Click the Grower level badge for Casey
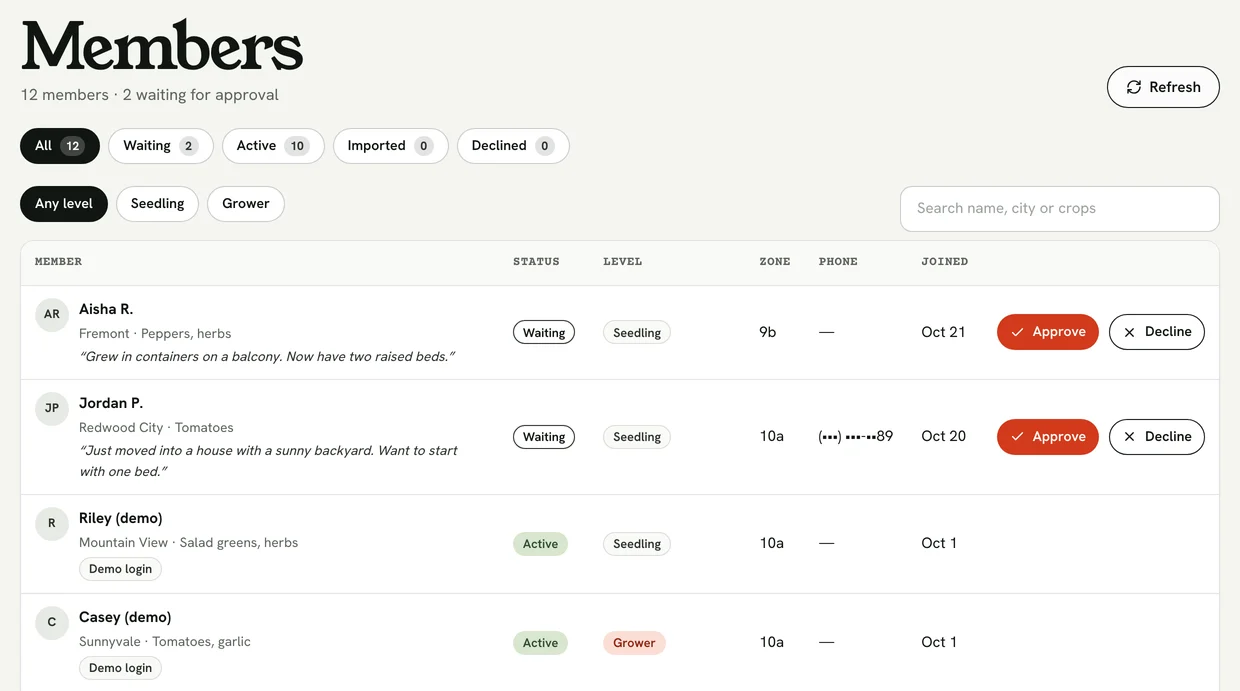 pos(634,643)
